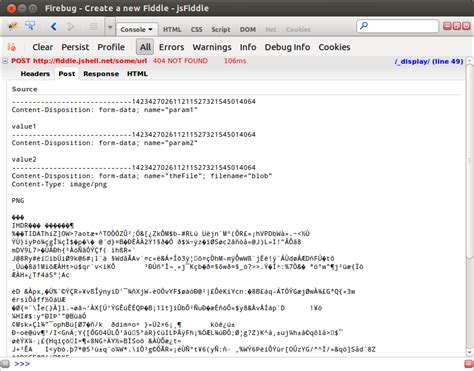Click the name="param2" Content-Disposition line
The width and height of the screenshot is (474, 371).
pos(105,143)
